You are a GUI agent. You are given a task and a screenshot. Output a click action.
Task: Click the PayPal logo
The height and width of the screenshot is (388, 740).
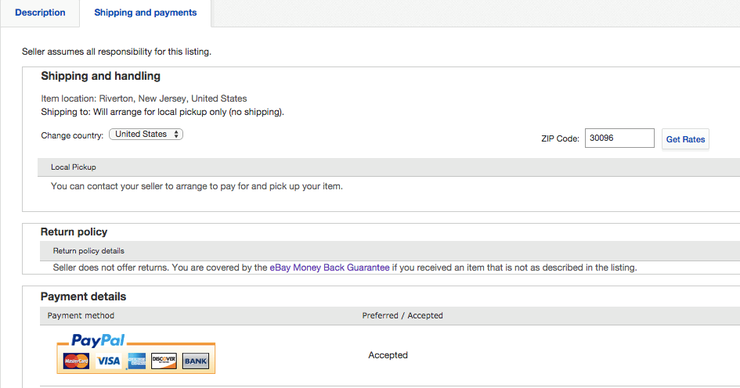[98, 340]
